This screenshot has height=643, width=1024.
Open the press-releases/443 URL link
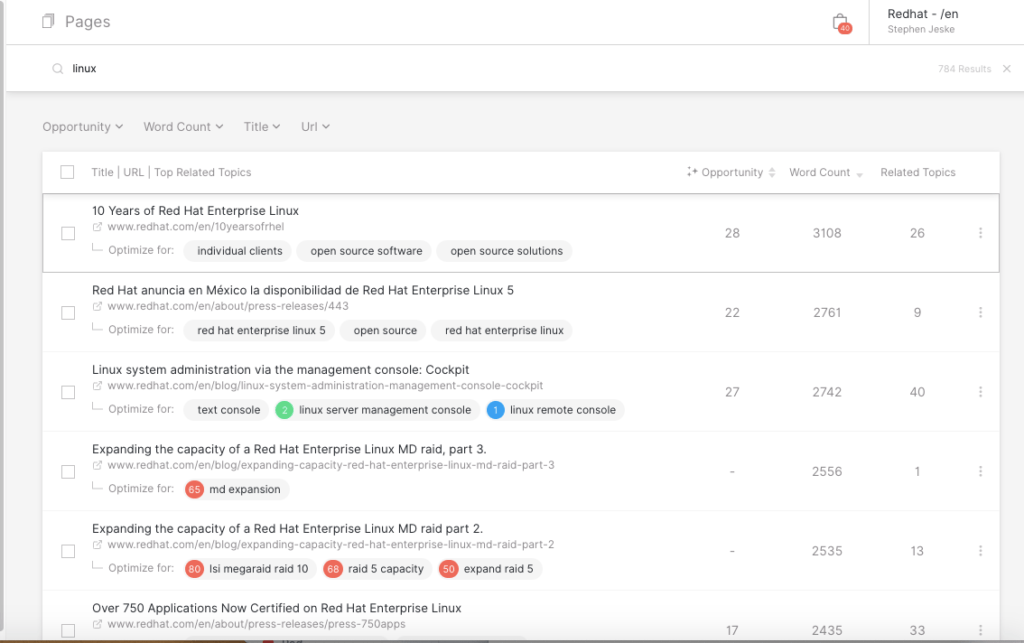[x=227, y=306]
